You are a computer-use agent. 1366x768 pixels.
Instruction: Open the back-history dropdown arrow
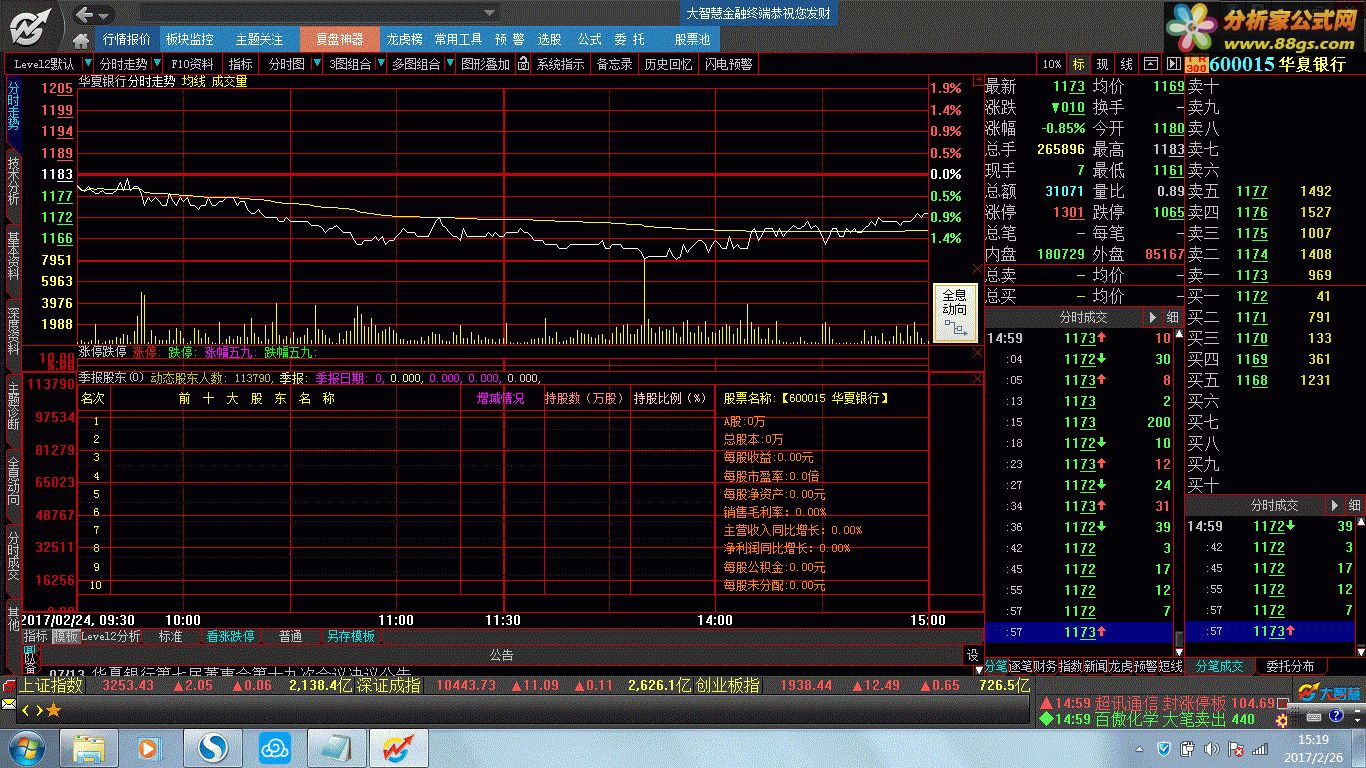coord(105,14)
